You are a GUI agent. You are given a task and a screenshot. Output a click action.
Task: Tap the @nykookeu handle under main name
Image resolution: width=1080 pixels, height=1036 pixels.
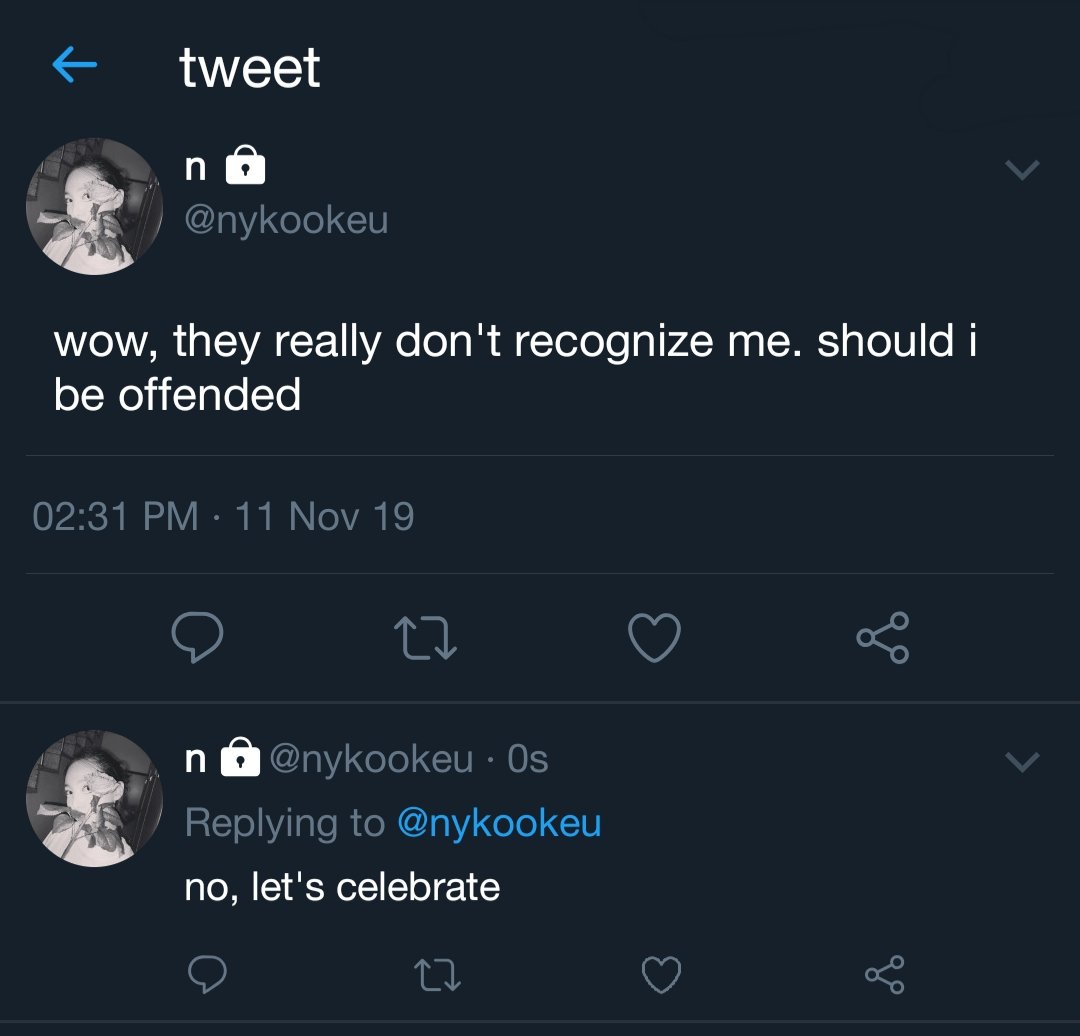pyautogui.click(x=286, y=219)
